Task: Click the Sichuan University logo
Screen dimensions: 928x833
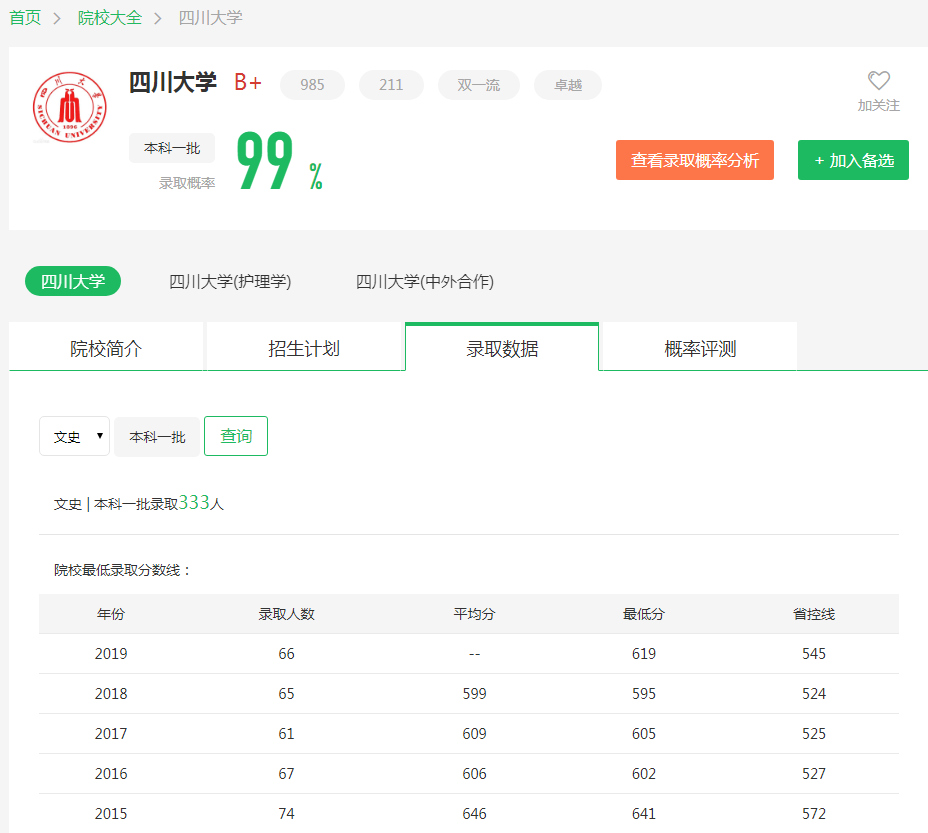Action: tap(70, 107)
